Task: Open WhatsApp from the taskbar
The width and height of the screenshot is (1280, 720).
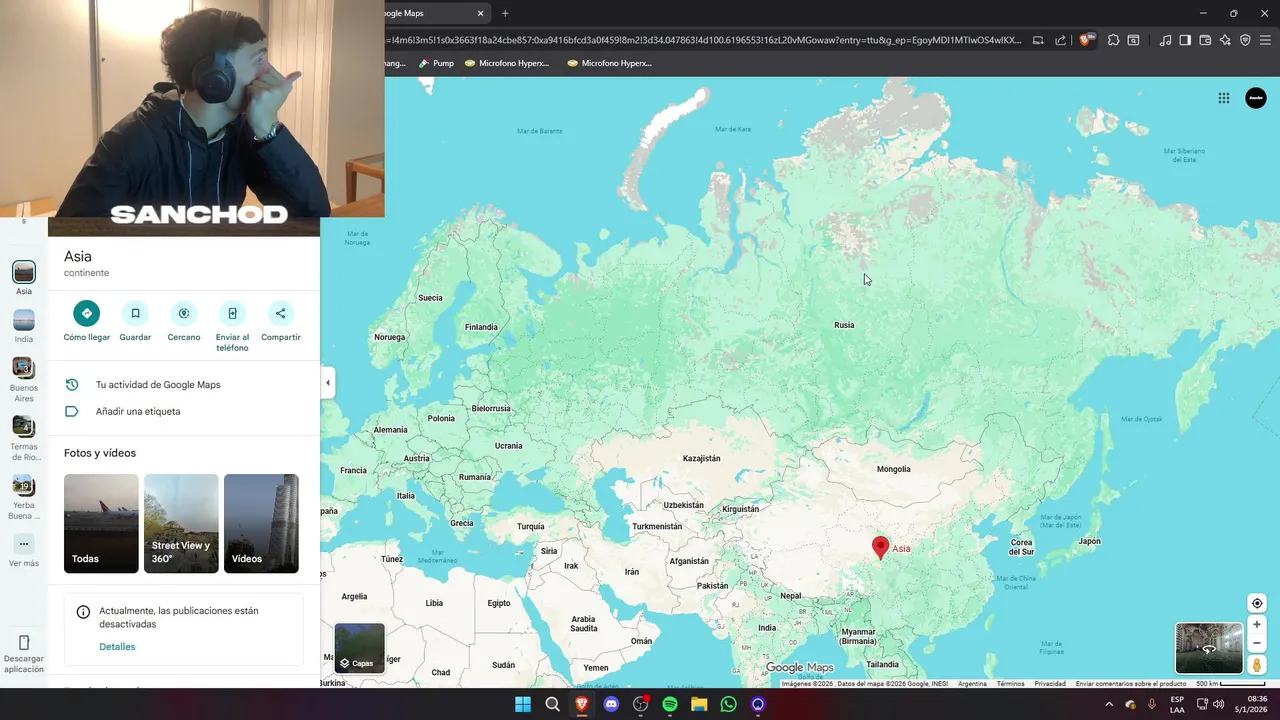Action: (x=729, y=704)
